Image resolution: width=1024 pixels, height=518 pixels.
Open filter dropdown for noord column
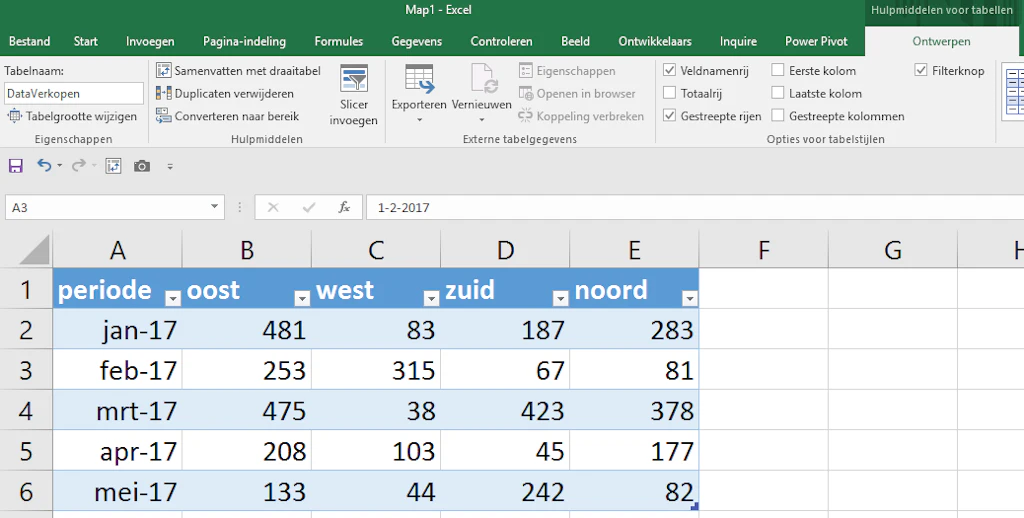pyautogui.click(x=690, y=299)
